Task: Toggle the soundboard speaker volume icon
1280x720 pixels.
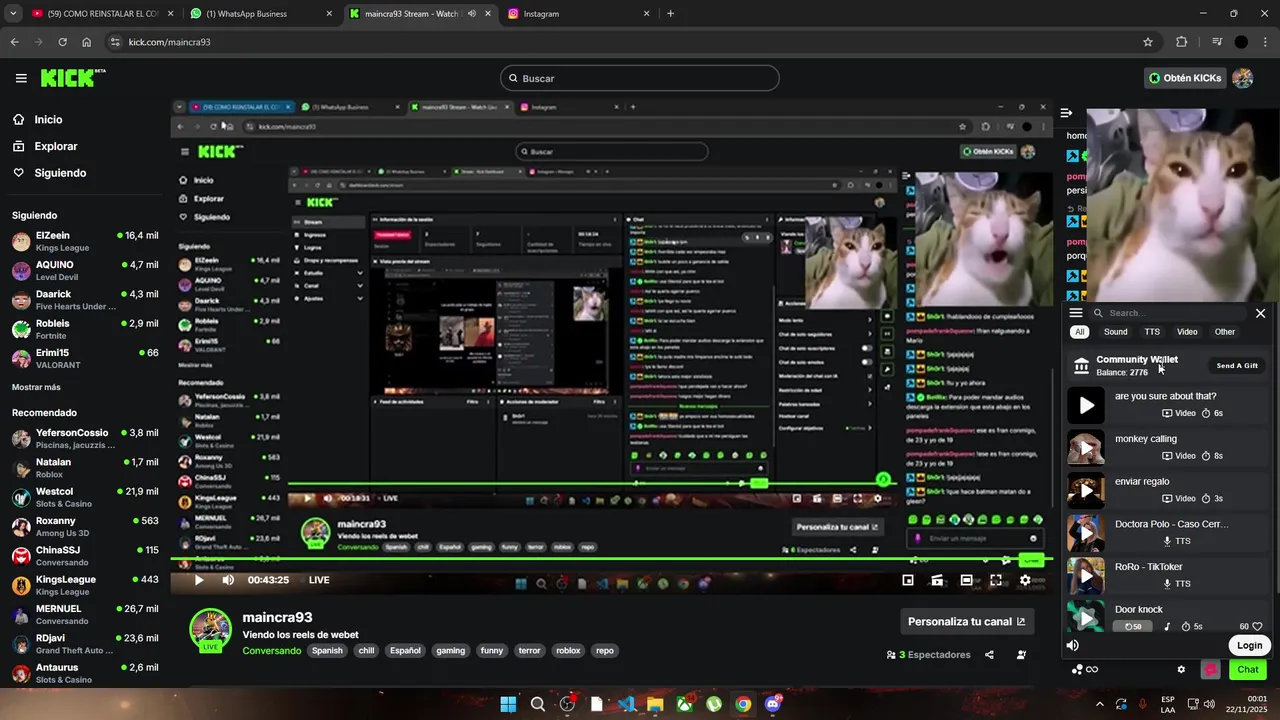Action: click(1073, 645)
